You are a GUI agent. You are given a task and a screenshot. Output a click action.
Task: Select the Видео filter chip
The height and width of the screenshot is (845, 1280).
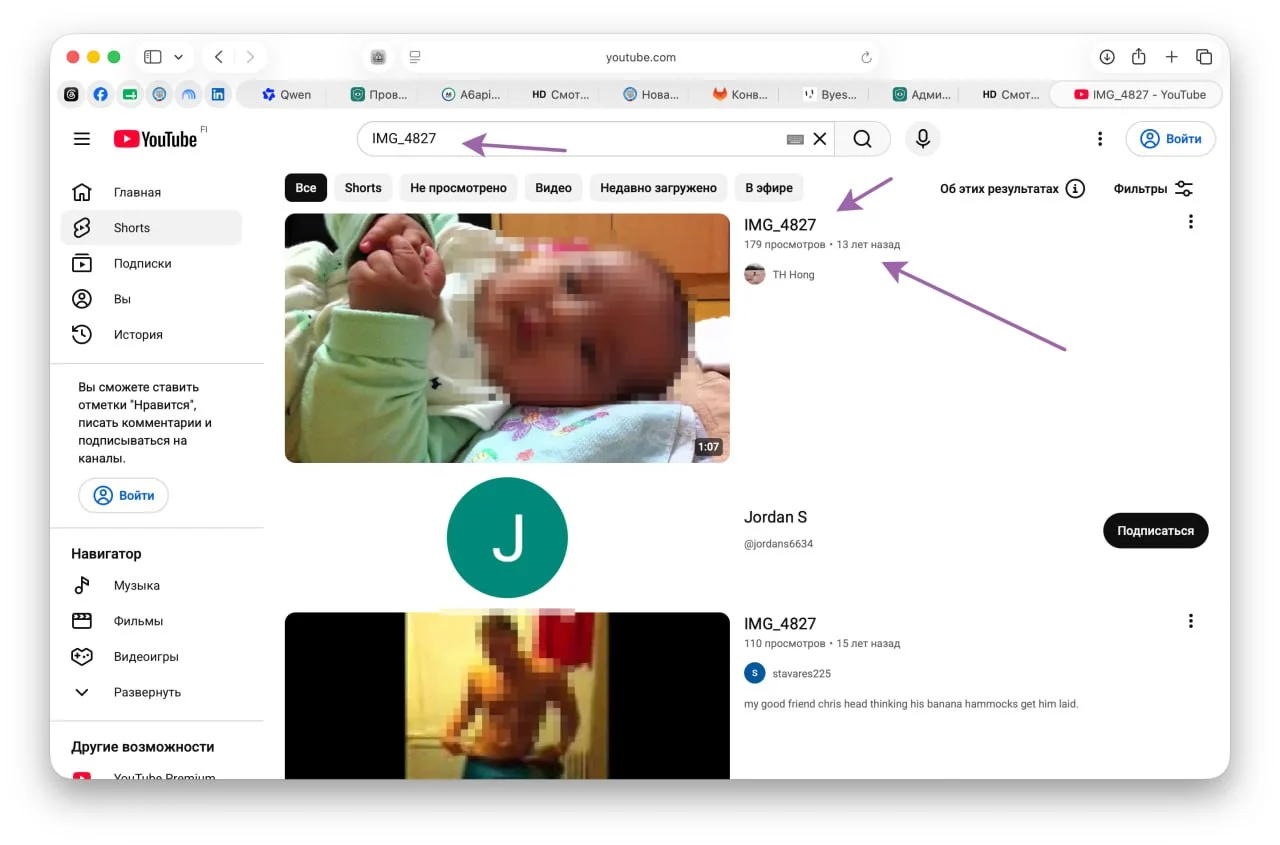(553, 188)
